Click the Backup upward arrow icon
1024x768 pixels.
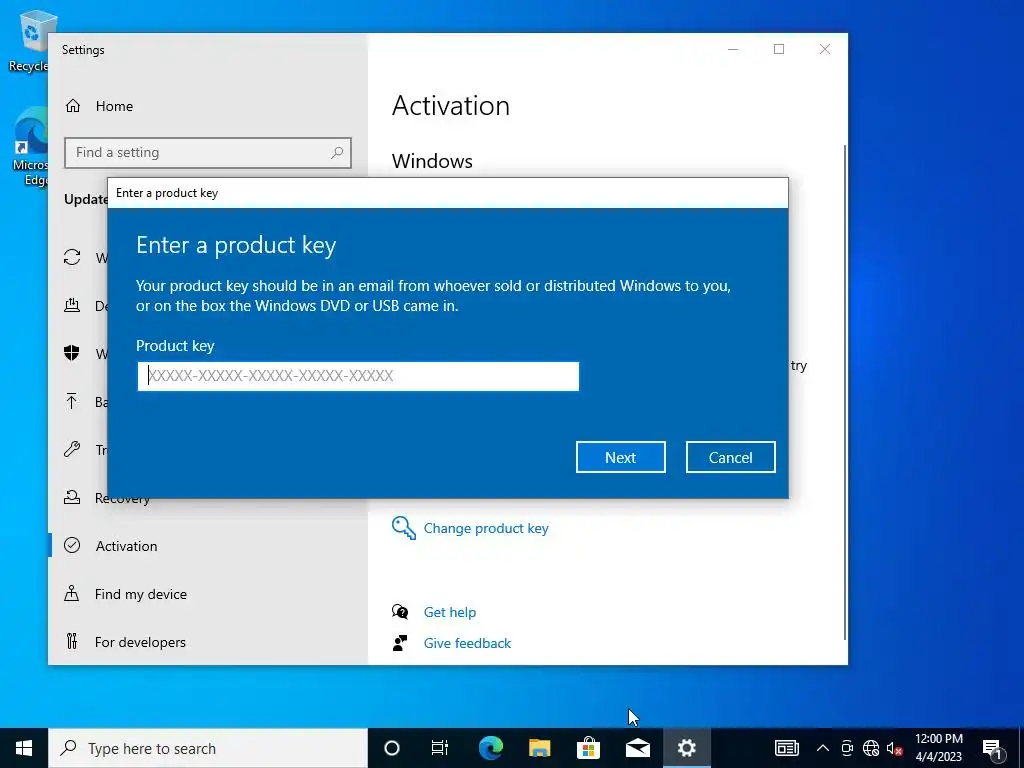pos(72,401)
